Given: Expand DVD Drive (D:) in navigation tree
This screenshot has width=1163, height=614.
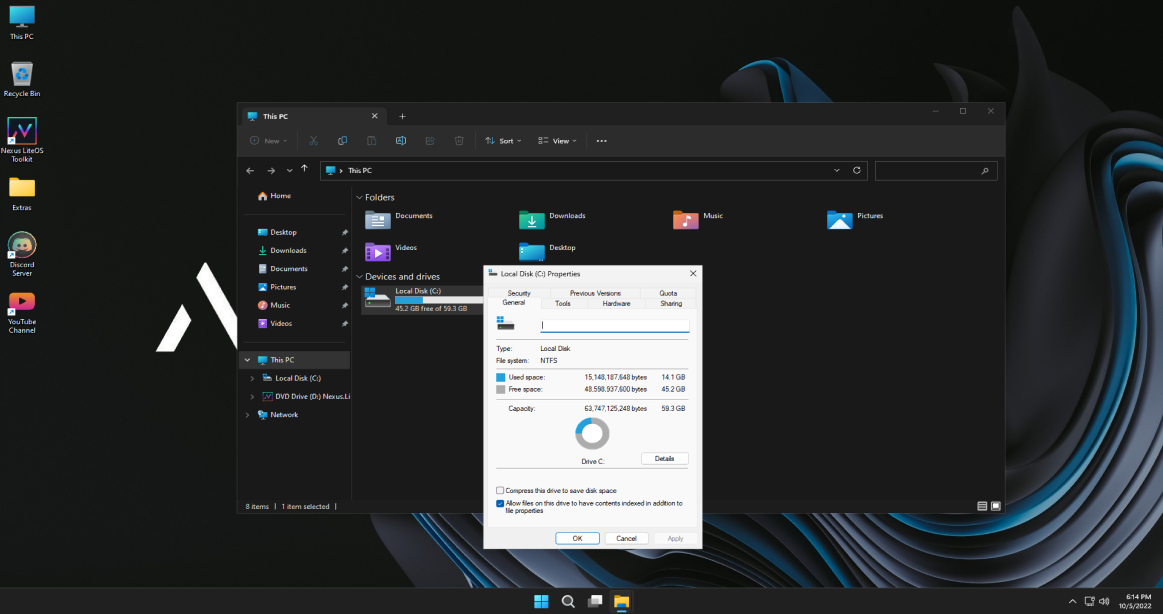Looking at the screenshot, I should (252, 397).
